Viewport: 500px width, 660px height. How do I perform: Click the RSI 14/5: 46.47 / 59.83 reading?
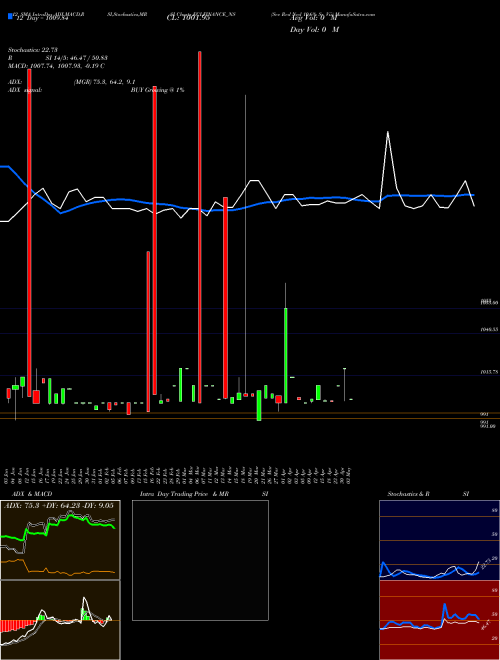(x=57, y=58)
